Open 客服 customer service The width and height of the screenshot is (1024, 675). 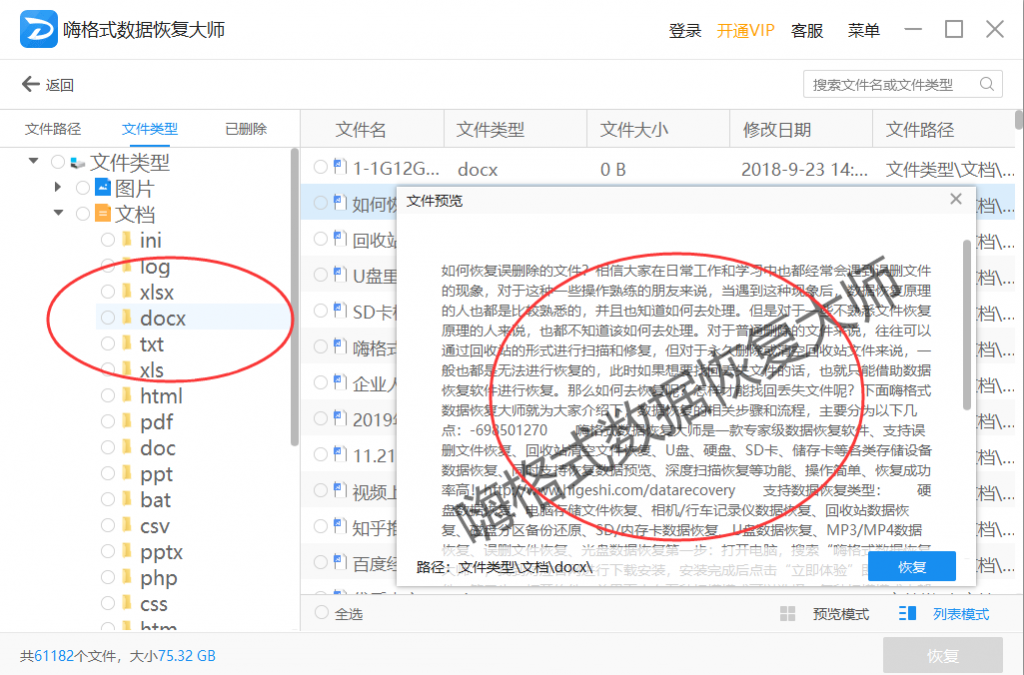click(x=807, y=31)
